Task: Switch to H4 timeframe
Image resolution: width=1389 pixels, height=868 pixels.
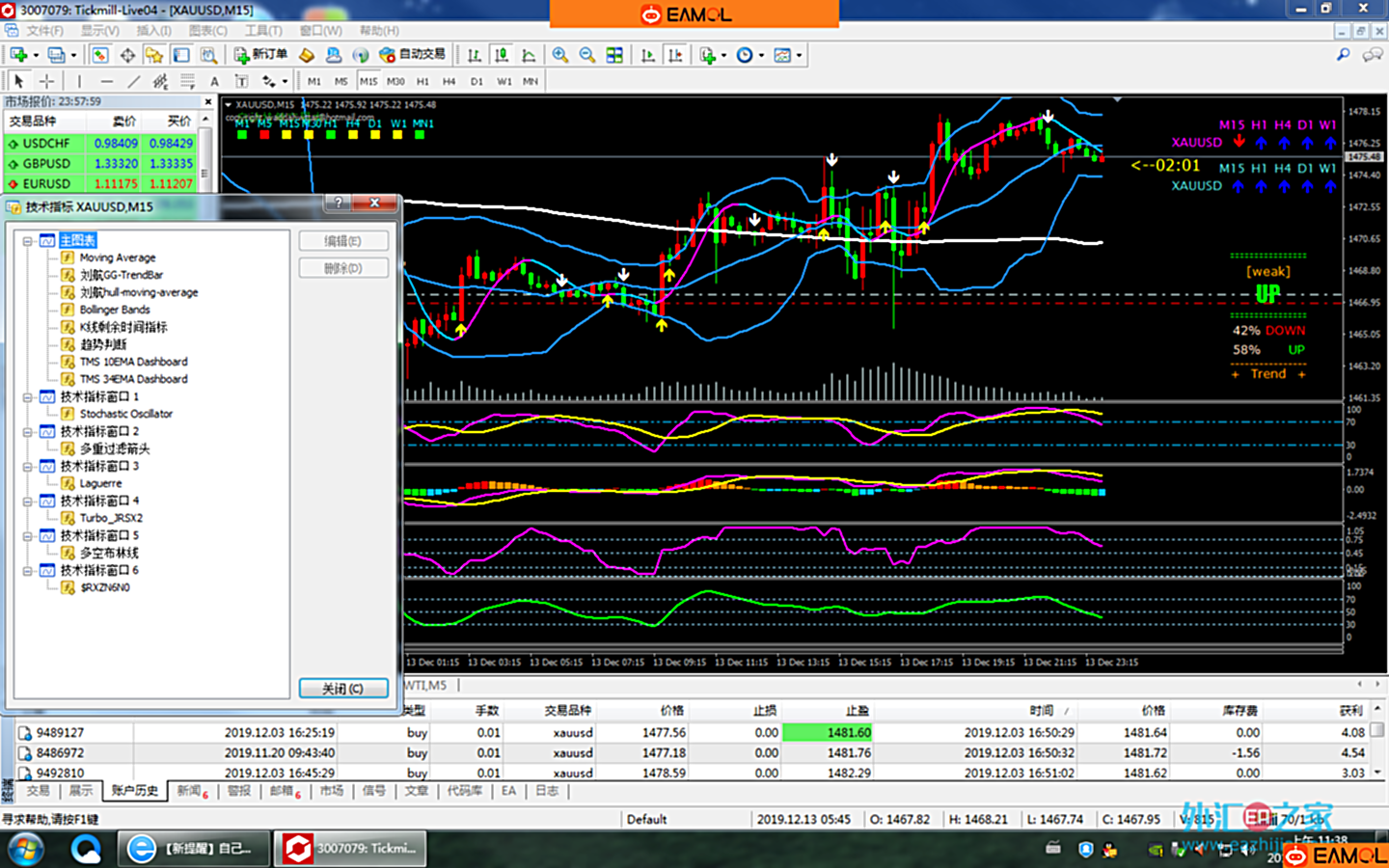Action: tap(449, 81)
